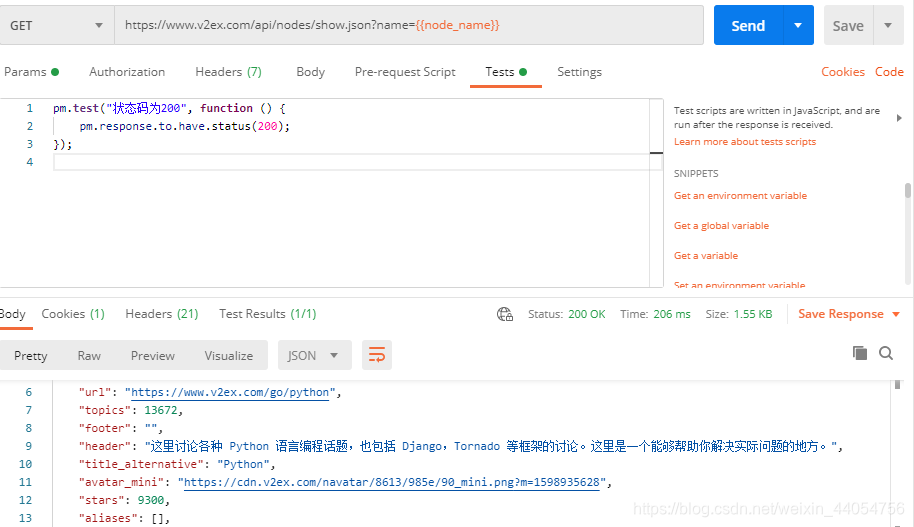
Task: Select the Tests tab
Action: coord(506,72)
